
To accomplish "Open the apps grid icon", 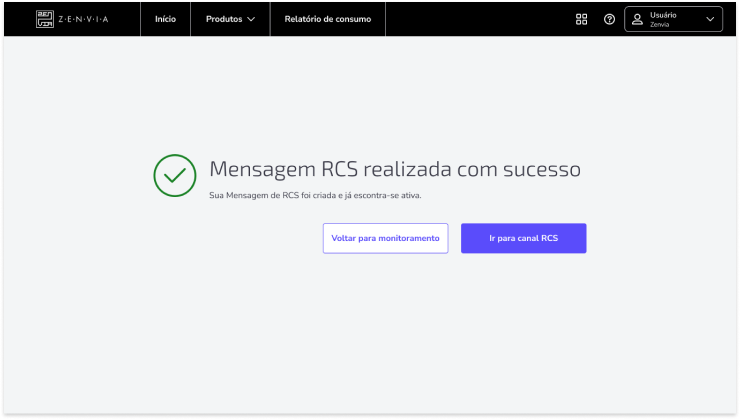I will coord(581,19).
